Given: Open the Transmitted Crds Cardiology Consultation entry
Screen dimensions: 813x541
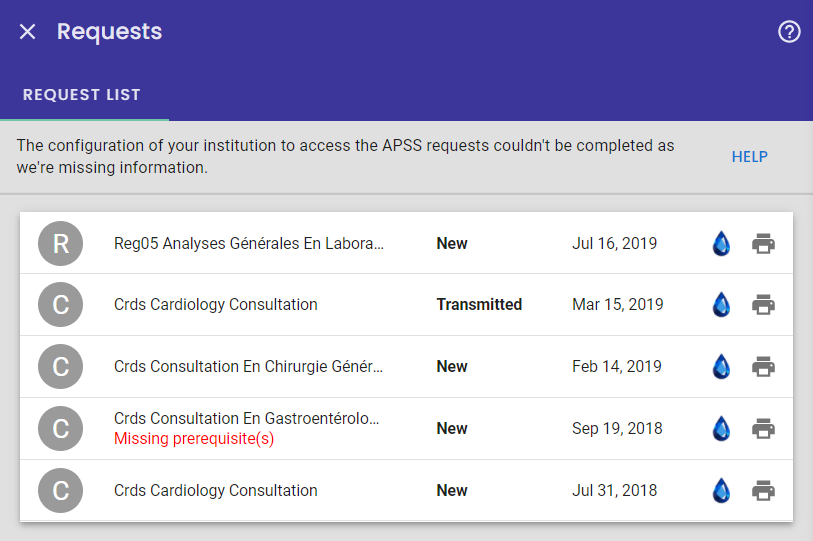Looking at the screenshot, I should coord(406,304).
